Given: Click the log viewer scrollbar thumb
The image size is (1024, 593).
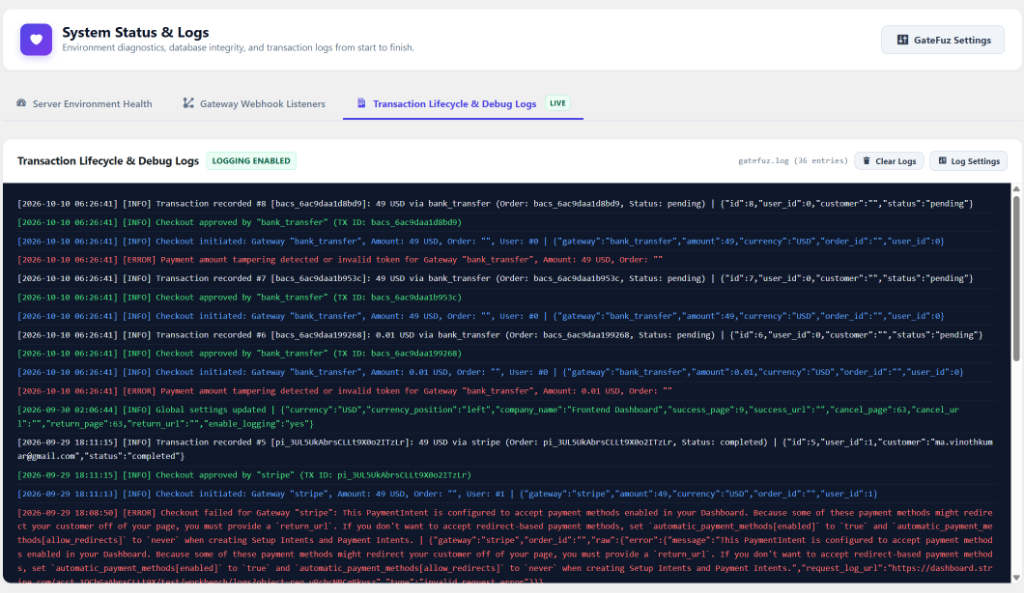Looking at the screenshot, I should 1016,278.
